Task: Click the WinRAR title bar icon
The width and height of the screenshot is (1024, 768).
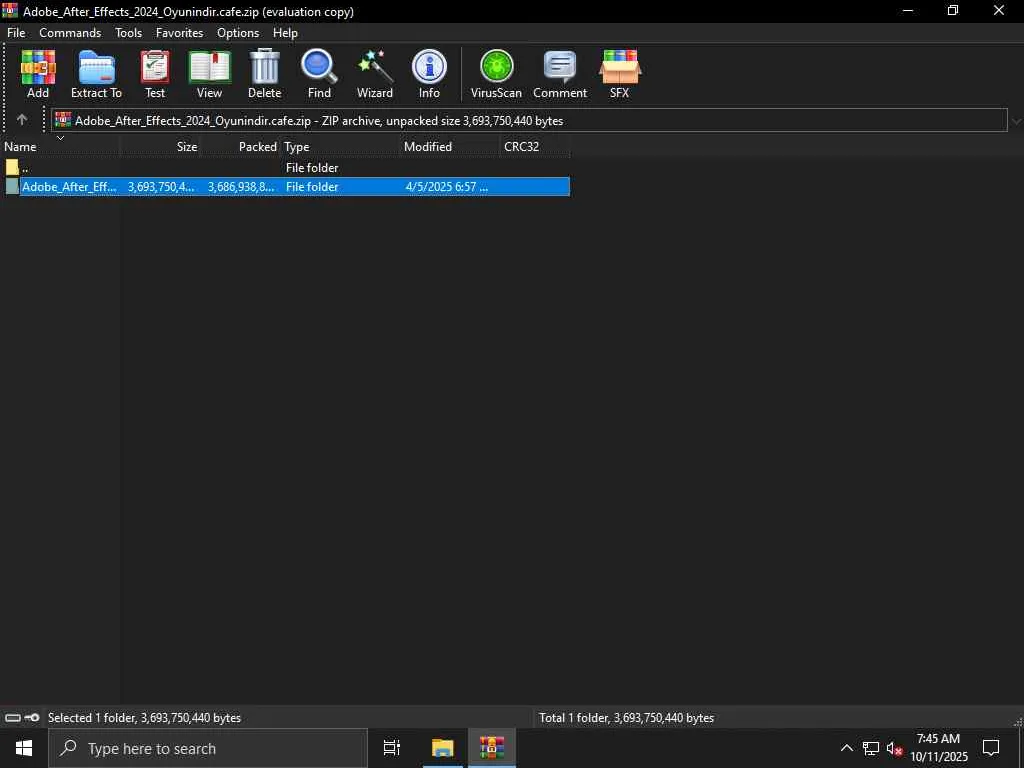Action: [x=10, y=10]
